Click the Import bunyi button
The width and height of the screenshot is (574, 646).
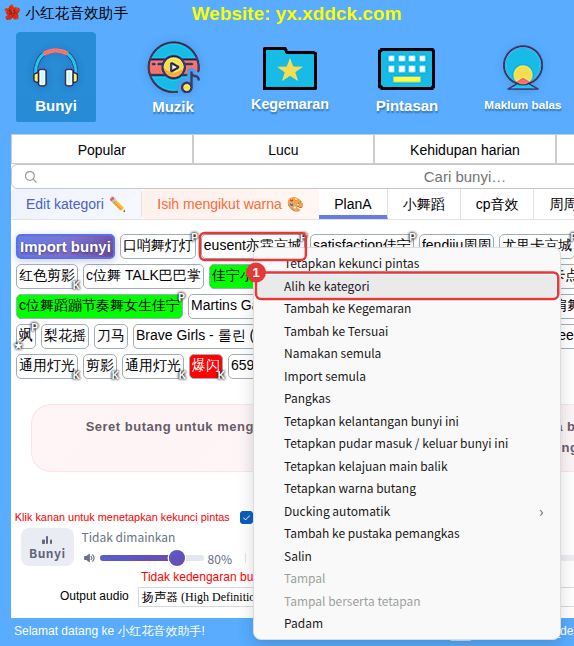(65, 247)
